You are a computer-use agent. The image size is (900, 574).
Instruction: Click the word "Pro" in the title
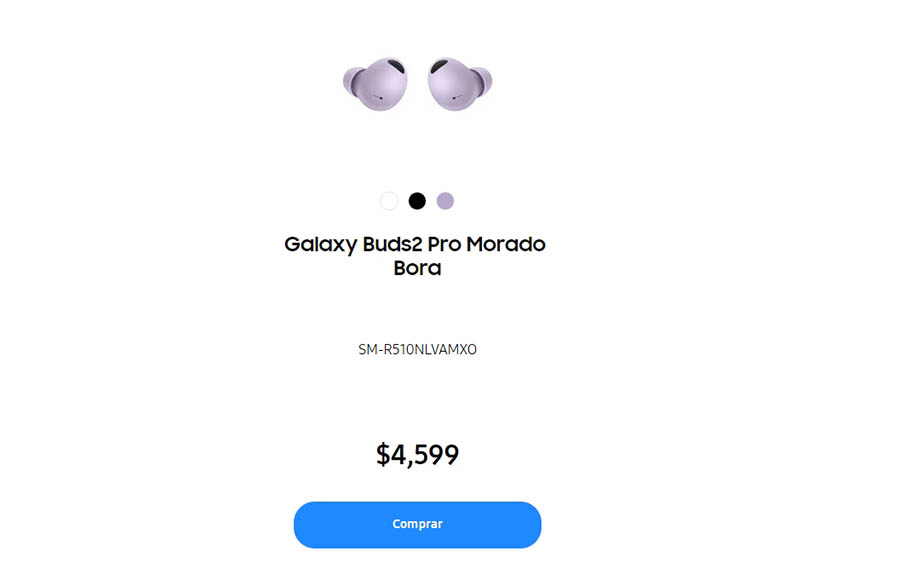pos(445,245)
